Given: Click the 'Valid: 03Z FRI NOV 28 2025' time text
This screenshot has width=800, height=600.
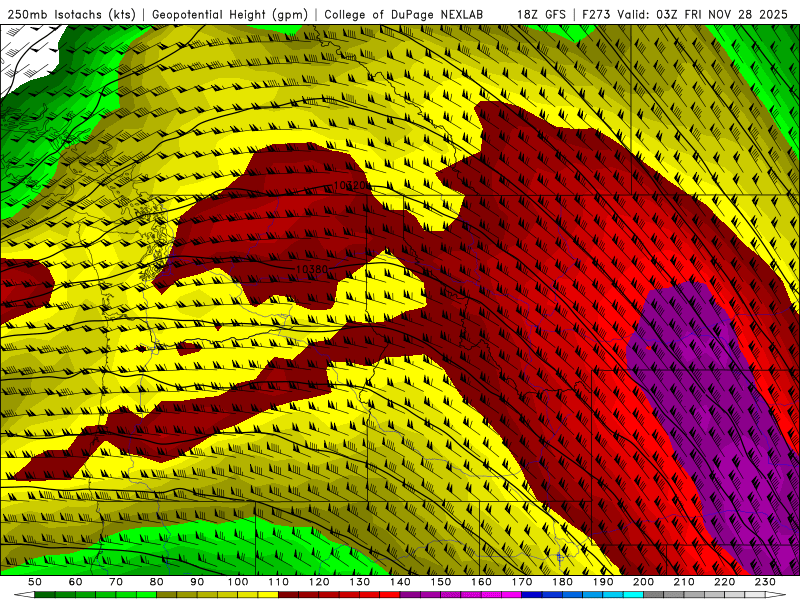Looking at the screenshot, I should 703,14.
